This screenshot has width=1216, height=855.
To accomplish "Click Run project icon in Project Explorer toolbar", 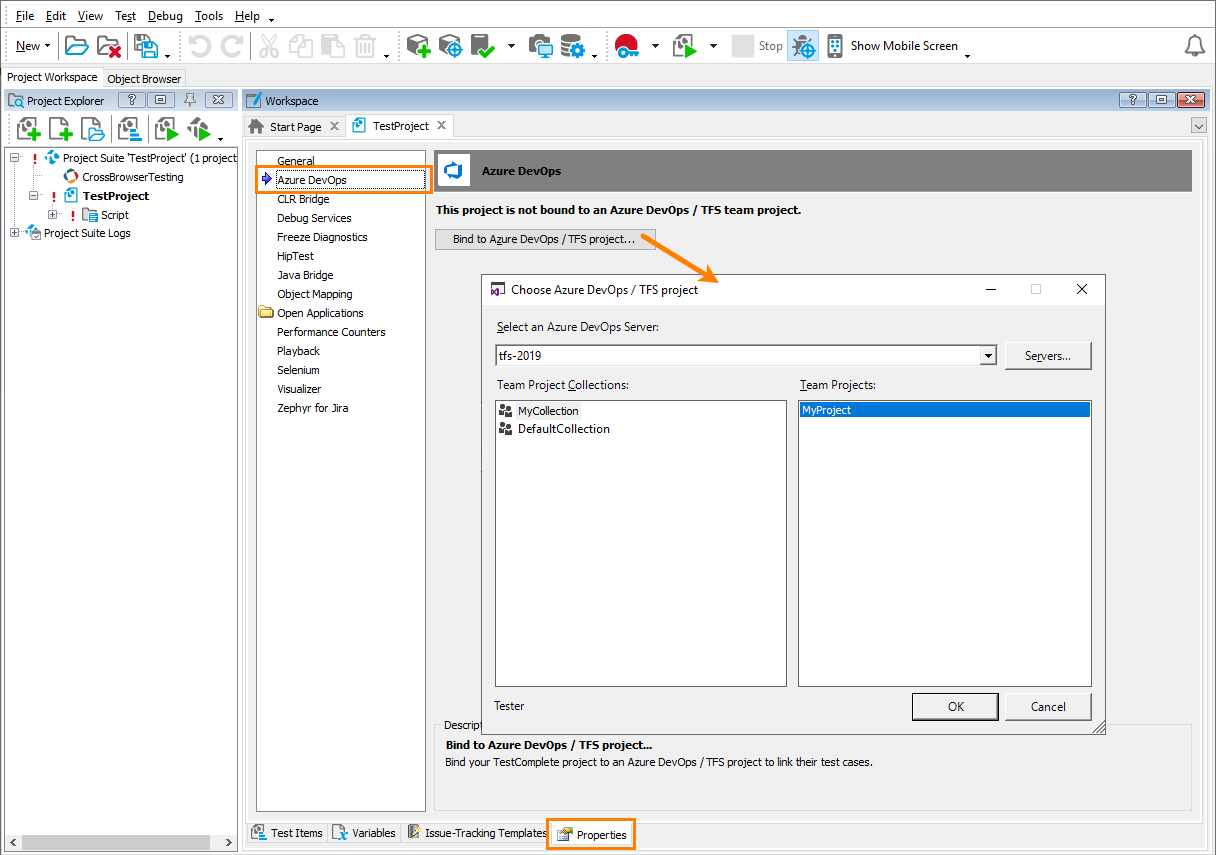I will tap(165, 129).
